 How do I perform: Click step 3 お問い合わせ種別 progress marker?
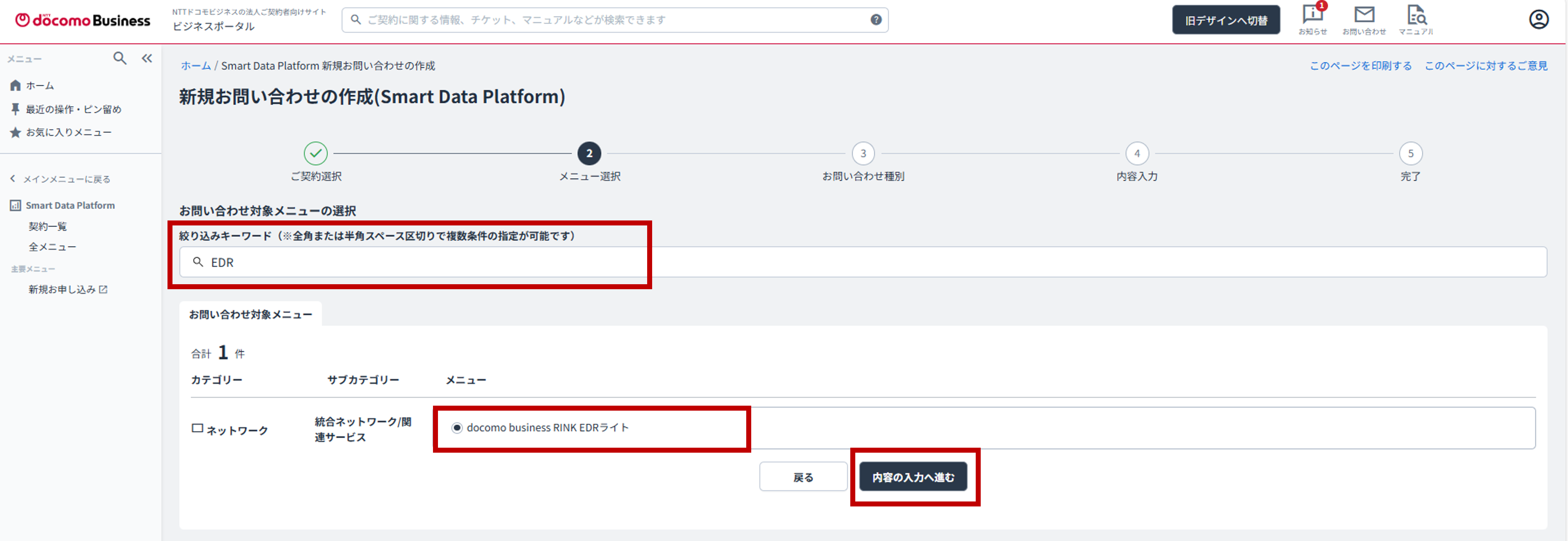coord(862,154)
